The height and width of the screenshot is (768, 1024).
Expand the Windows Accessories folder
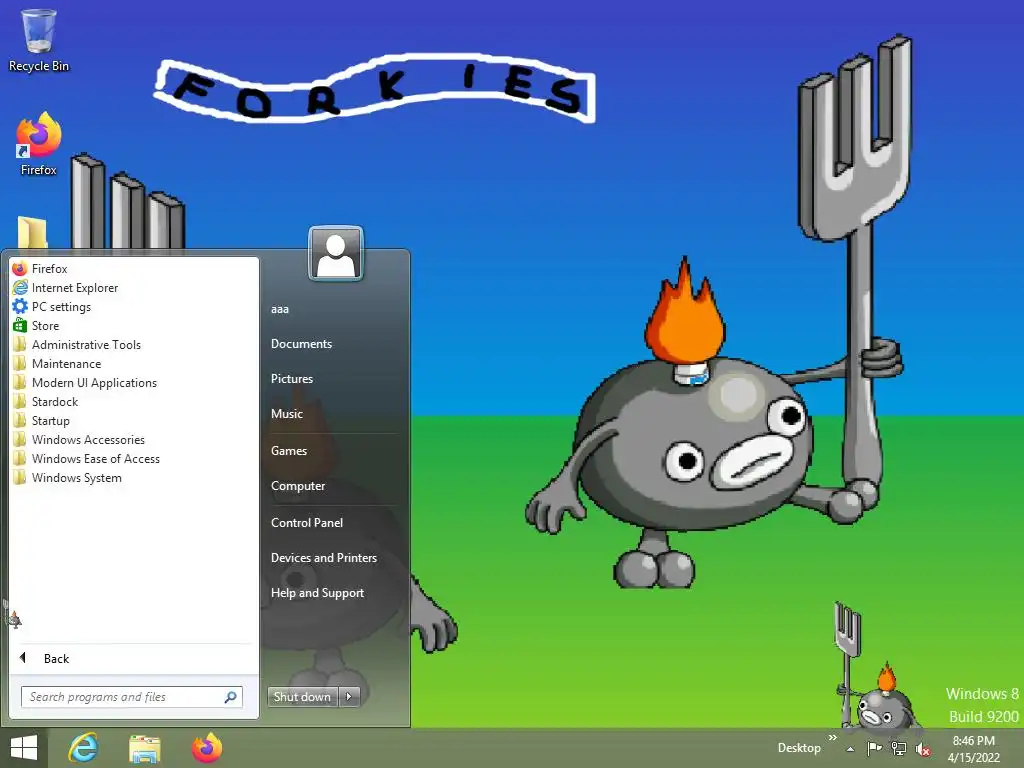(134, 440)
